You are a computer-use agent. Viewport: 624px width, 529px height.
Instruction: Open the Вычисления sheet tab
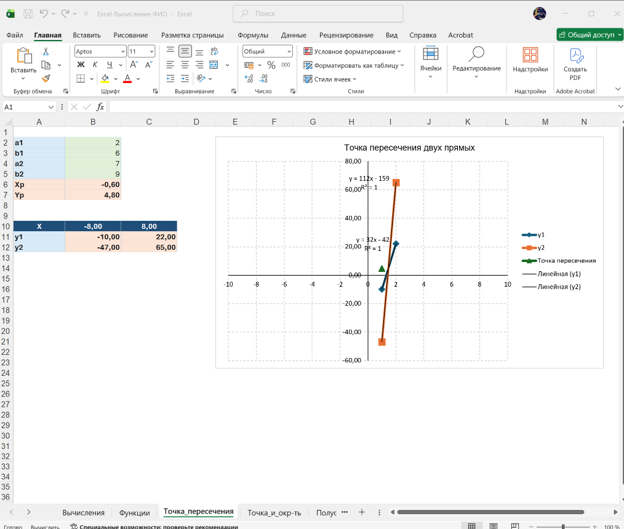point(83,513)
